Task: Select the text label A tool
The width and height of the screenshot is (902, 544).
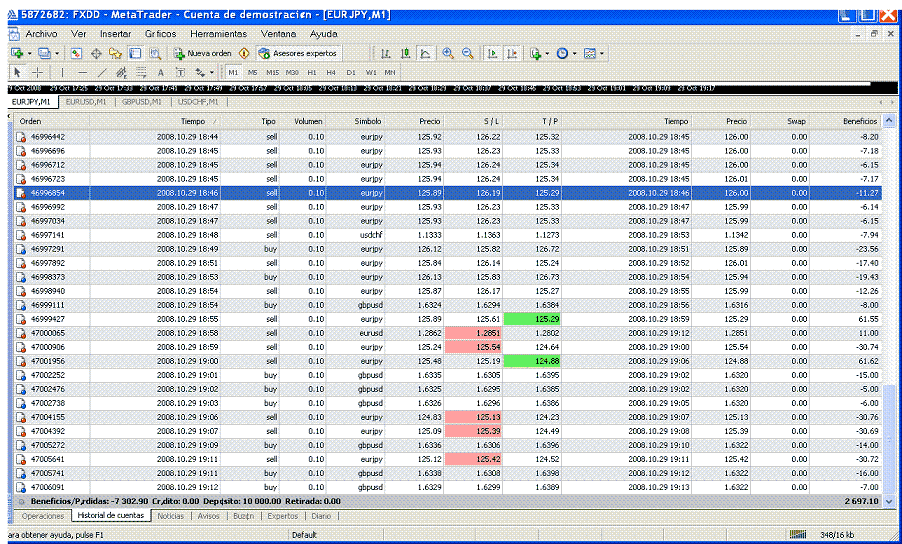Action: [160, 72]
